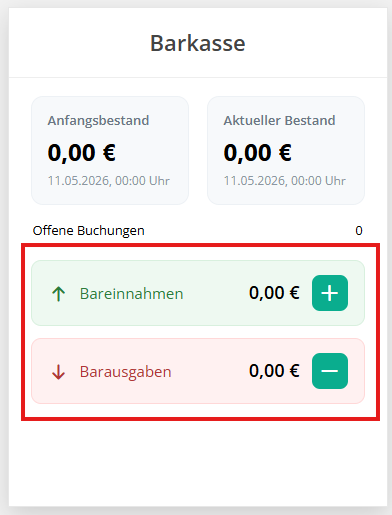Click the date under Aktueller Bestand

coord(285,181)
